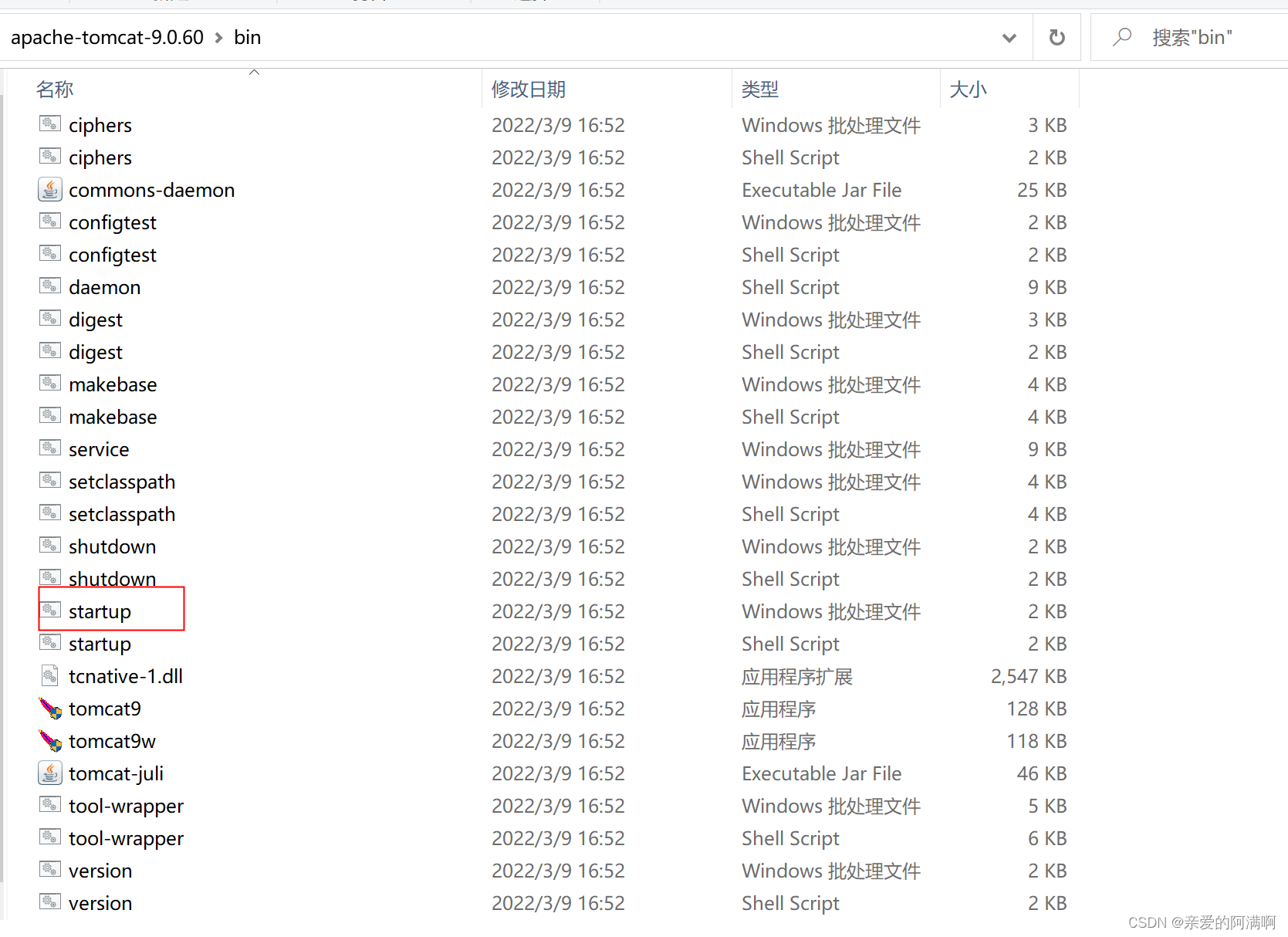Click the search magnifier icon
This screenshot has width=1288, height=937.
1122,37
